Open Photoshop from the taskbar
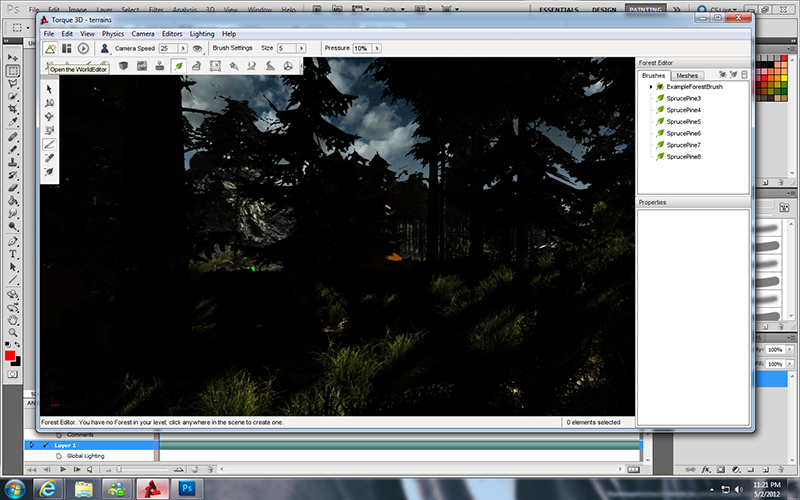The width and height of the screenshot is (800, 500). click(x=186, y=487)
